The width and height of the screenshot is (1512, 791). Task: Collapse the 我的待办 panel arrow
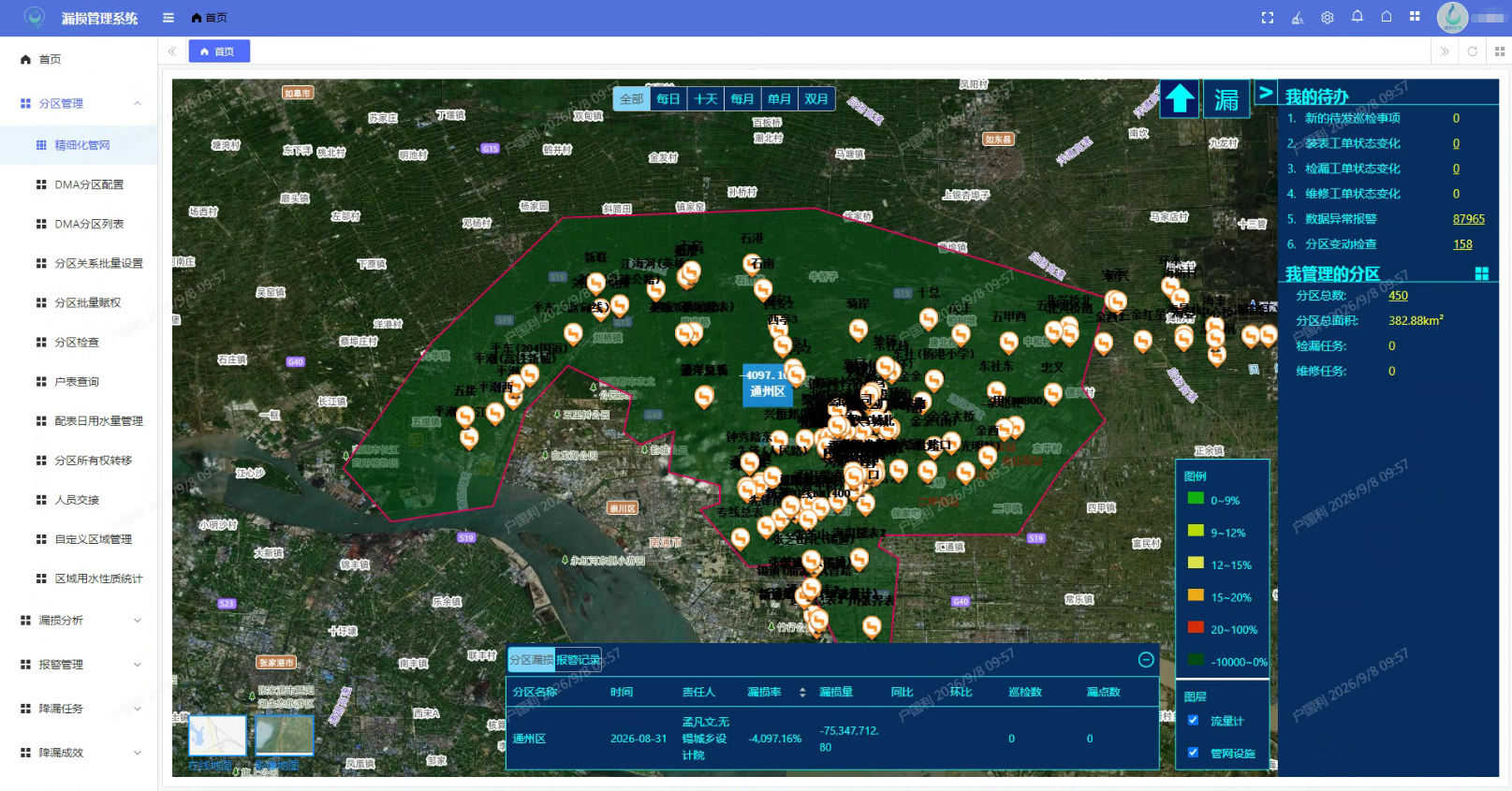click(1266, 92)
